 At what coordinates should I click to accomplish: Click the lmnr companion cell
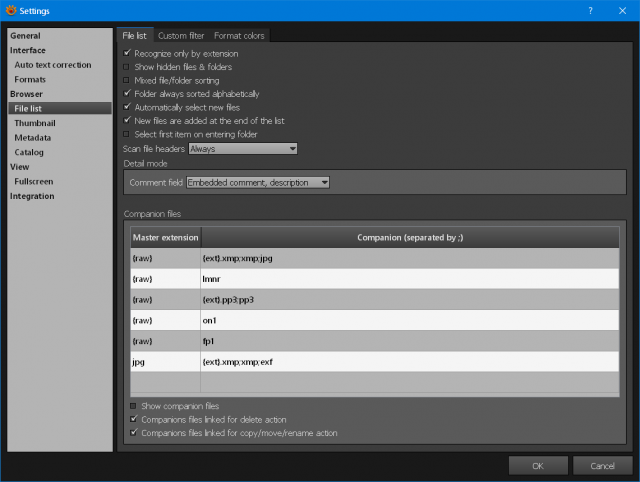pyautogui.click(x=410, y=279)
